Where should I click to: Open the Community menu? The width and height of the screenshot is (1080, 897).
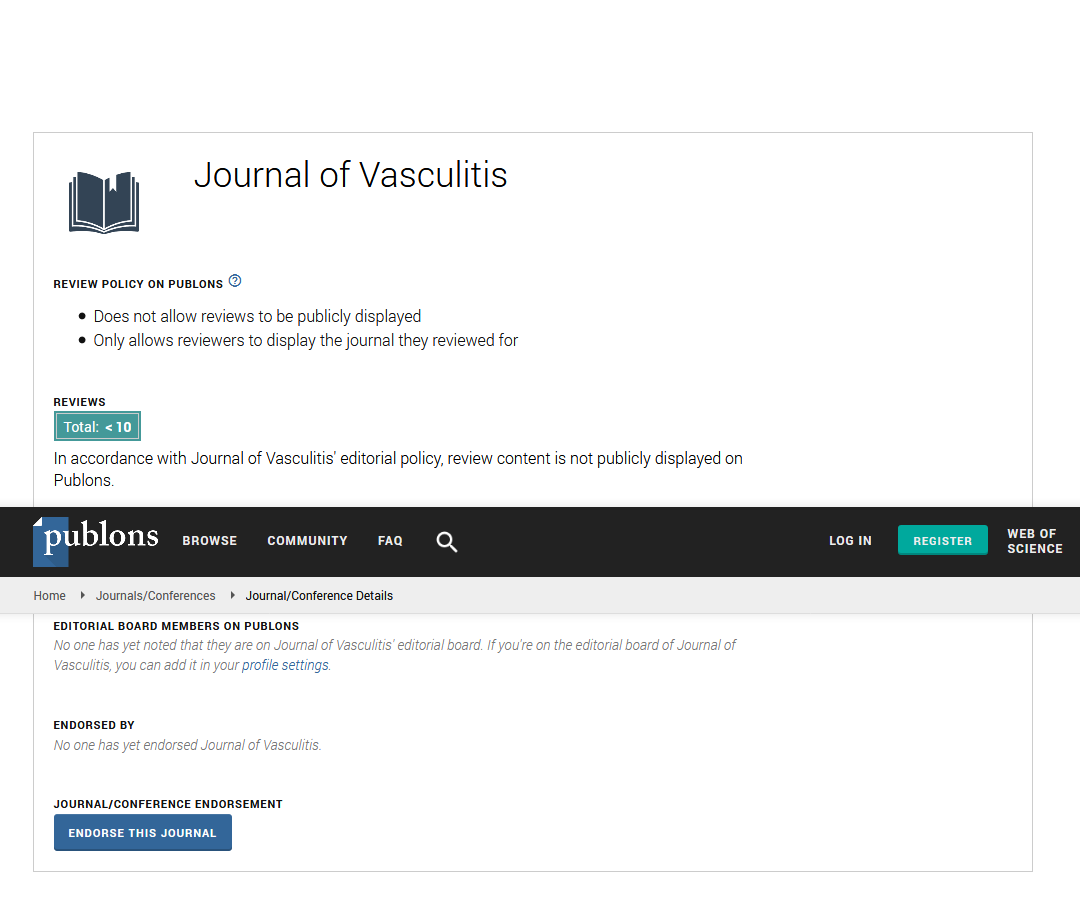point(307,541)
